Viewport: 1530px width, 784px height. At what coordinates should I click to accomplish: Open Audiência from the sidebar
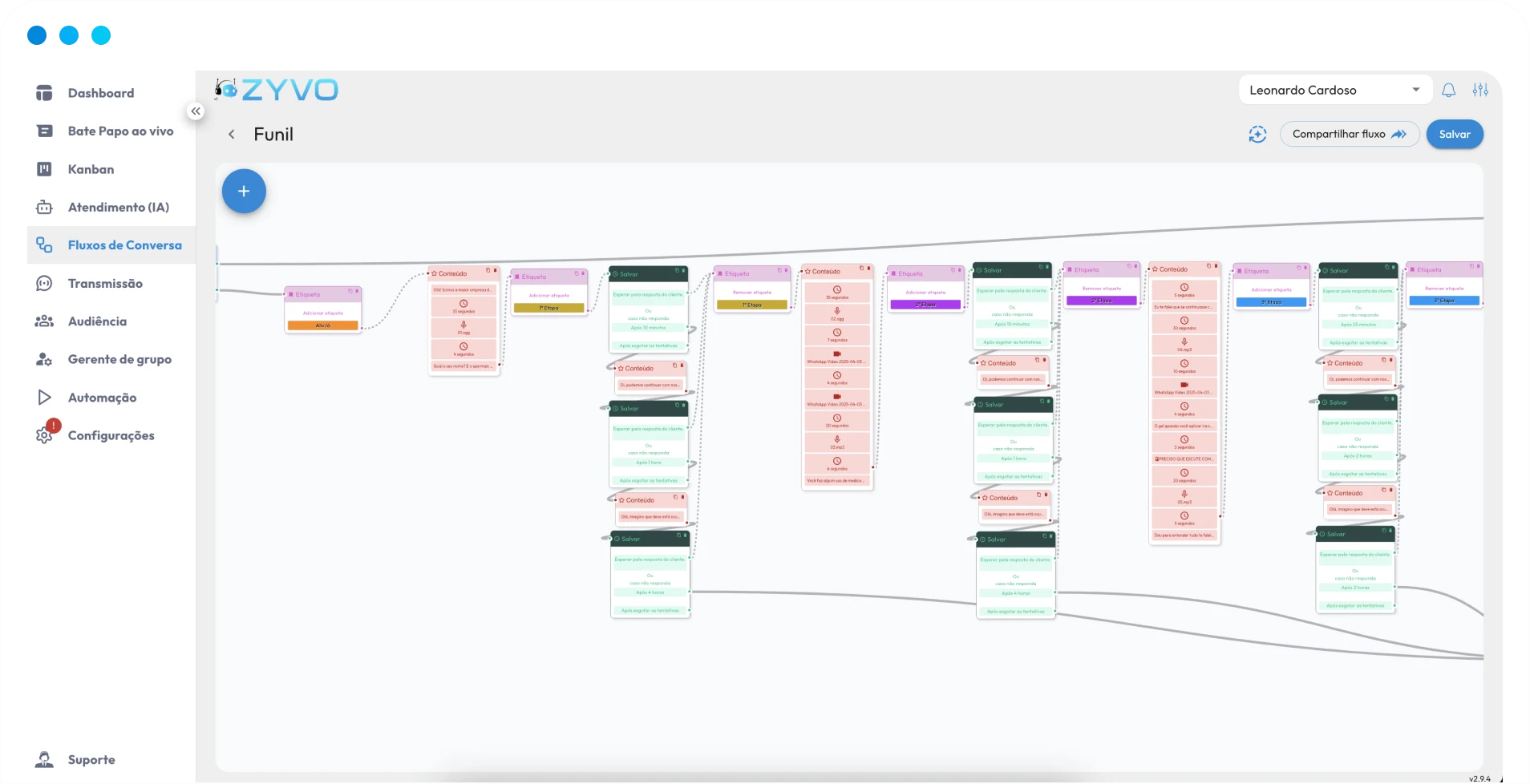(97, 321)
